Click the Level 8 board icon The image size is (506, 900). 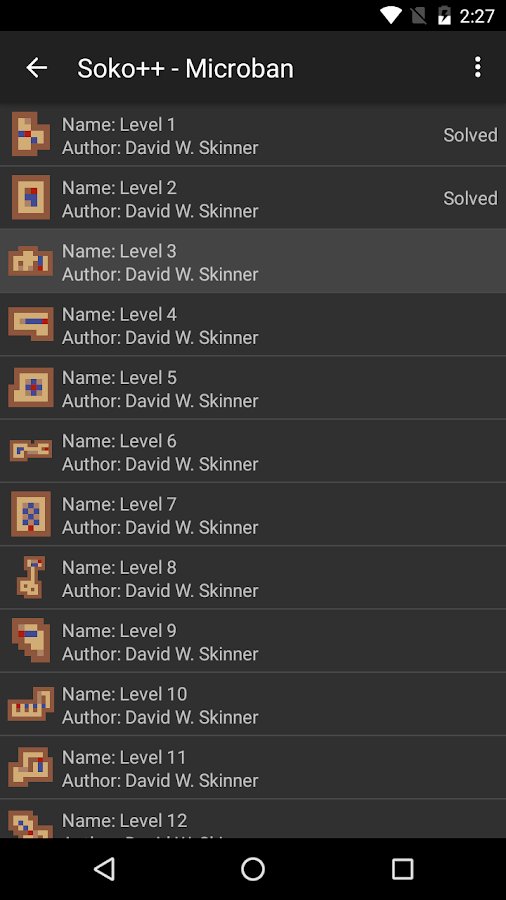30,577
